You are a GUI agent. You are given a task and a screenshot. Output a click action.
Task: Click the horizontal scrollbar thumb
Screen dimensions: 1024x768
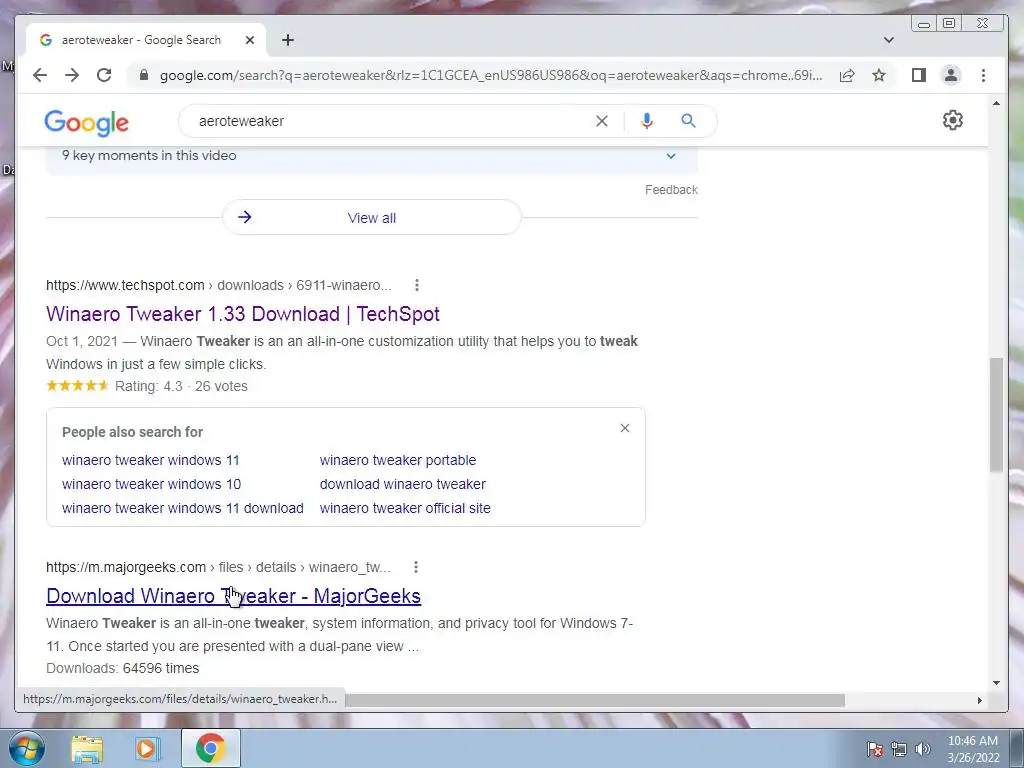[595, 700]
